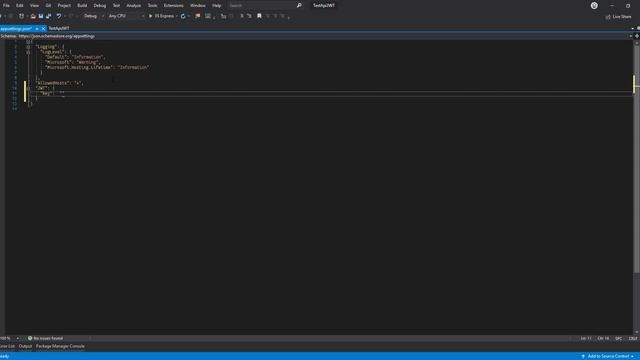
Task: Click Add to Source Control
Action: [x=608, y=356]
